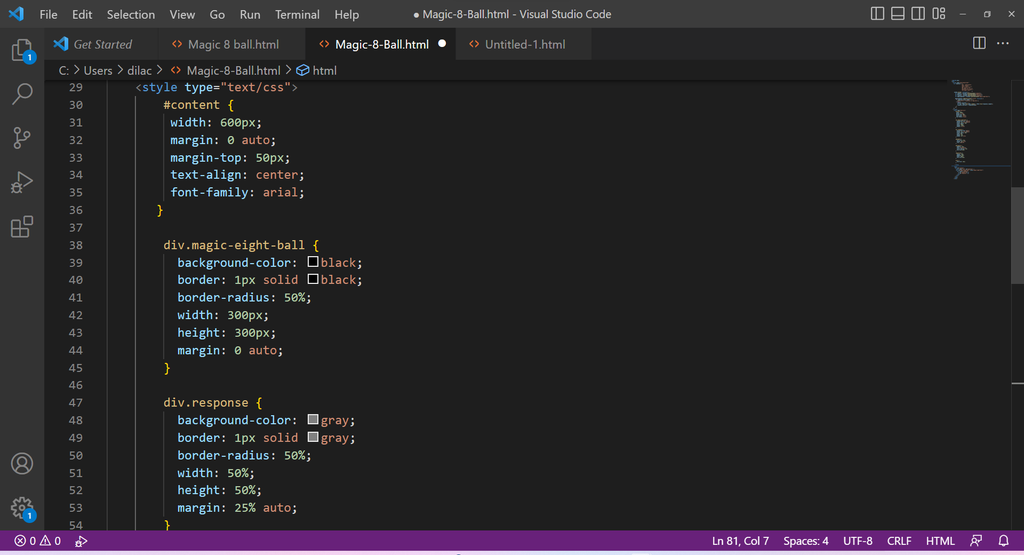The width and height of the screenshot is (1024, 555).
Task: Open the black swatch next to background-color on line 39
Action: (x=313, y=262)
